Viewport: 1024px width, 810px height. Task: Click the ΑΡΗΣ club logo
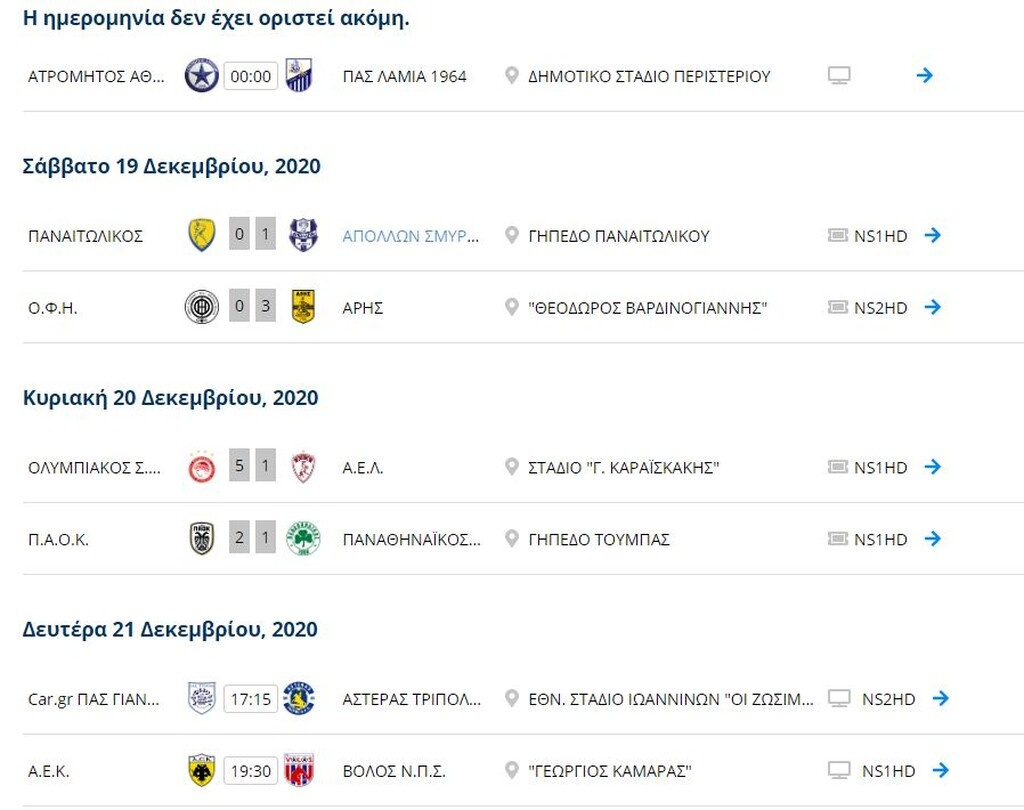tap(304, 307)
